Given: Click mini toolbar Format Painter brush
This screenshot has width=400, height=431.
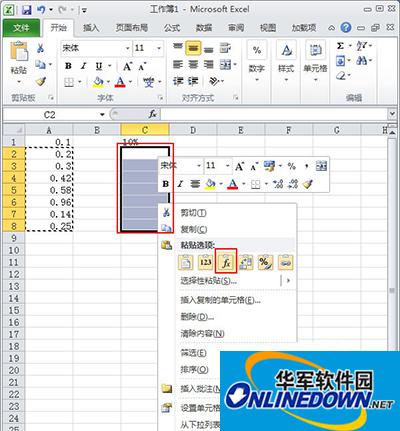Looking at the screenshot, I should (x=308, y=184).
